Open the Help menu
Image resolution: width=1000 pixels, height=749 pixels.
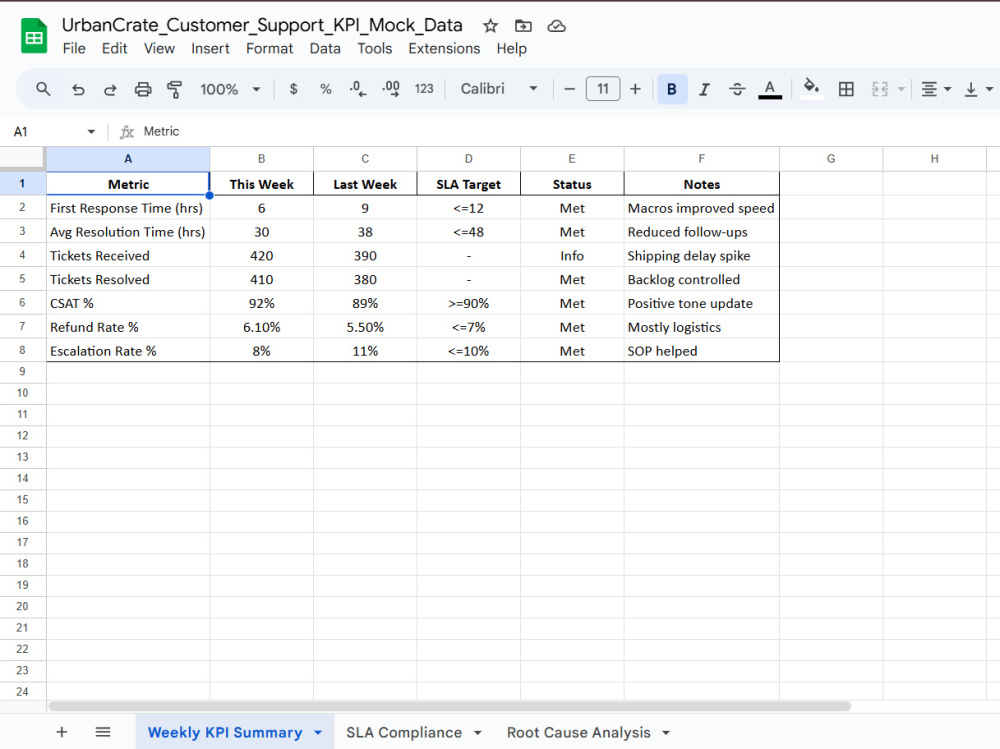point(511,48)
